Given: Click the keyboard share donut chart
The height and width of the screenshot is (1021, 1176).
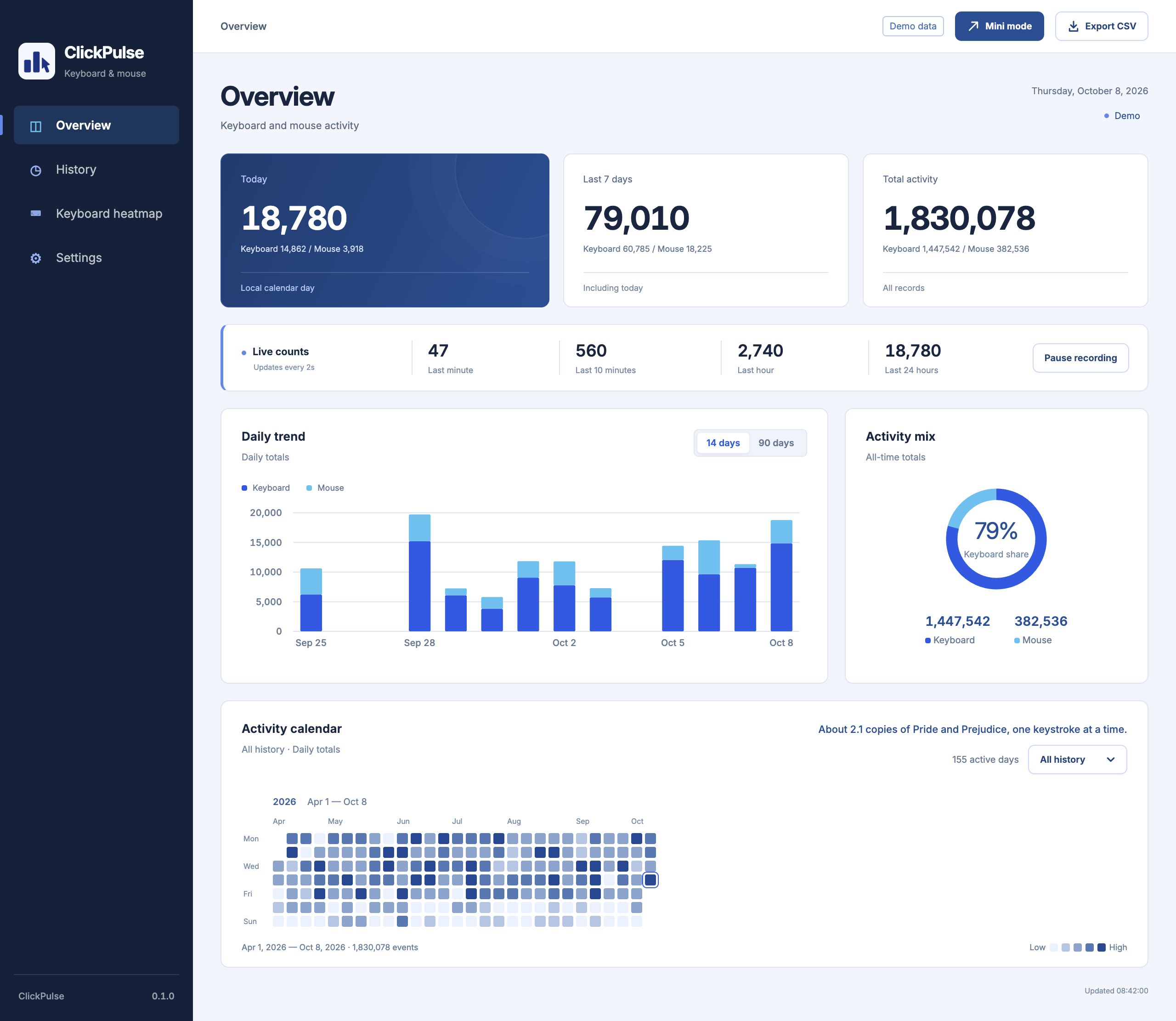Looking at the screenshot, I should click(x=996, y=539).
